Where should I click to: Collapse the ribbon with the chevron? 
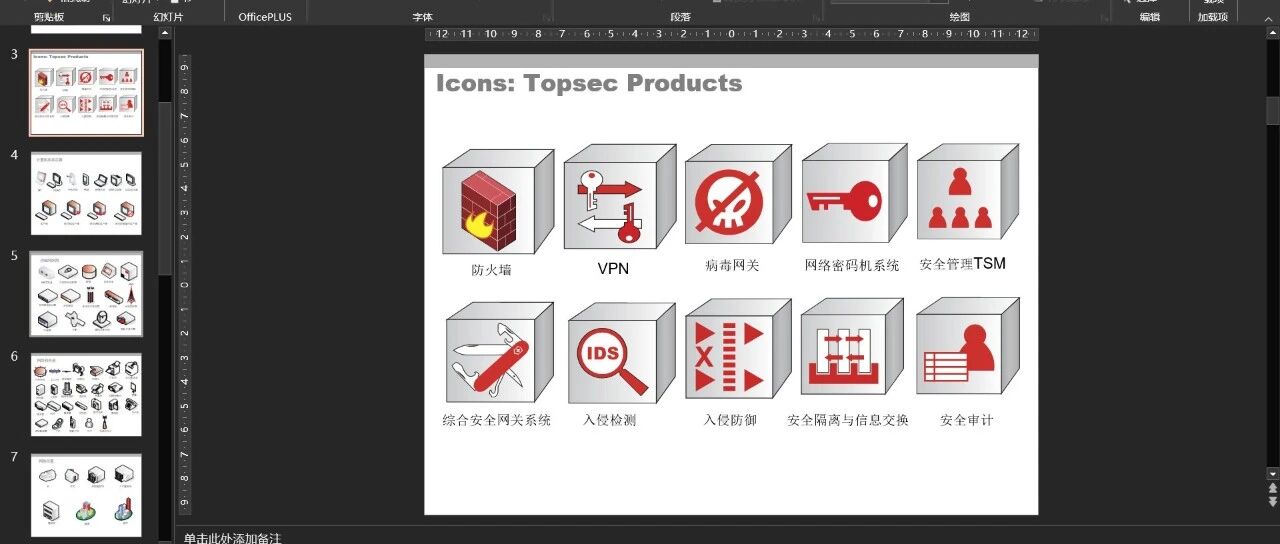1271,17
